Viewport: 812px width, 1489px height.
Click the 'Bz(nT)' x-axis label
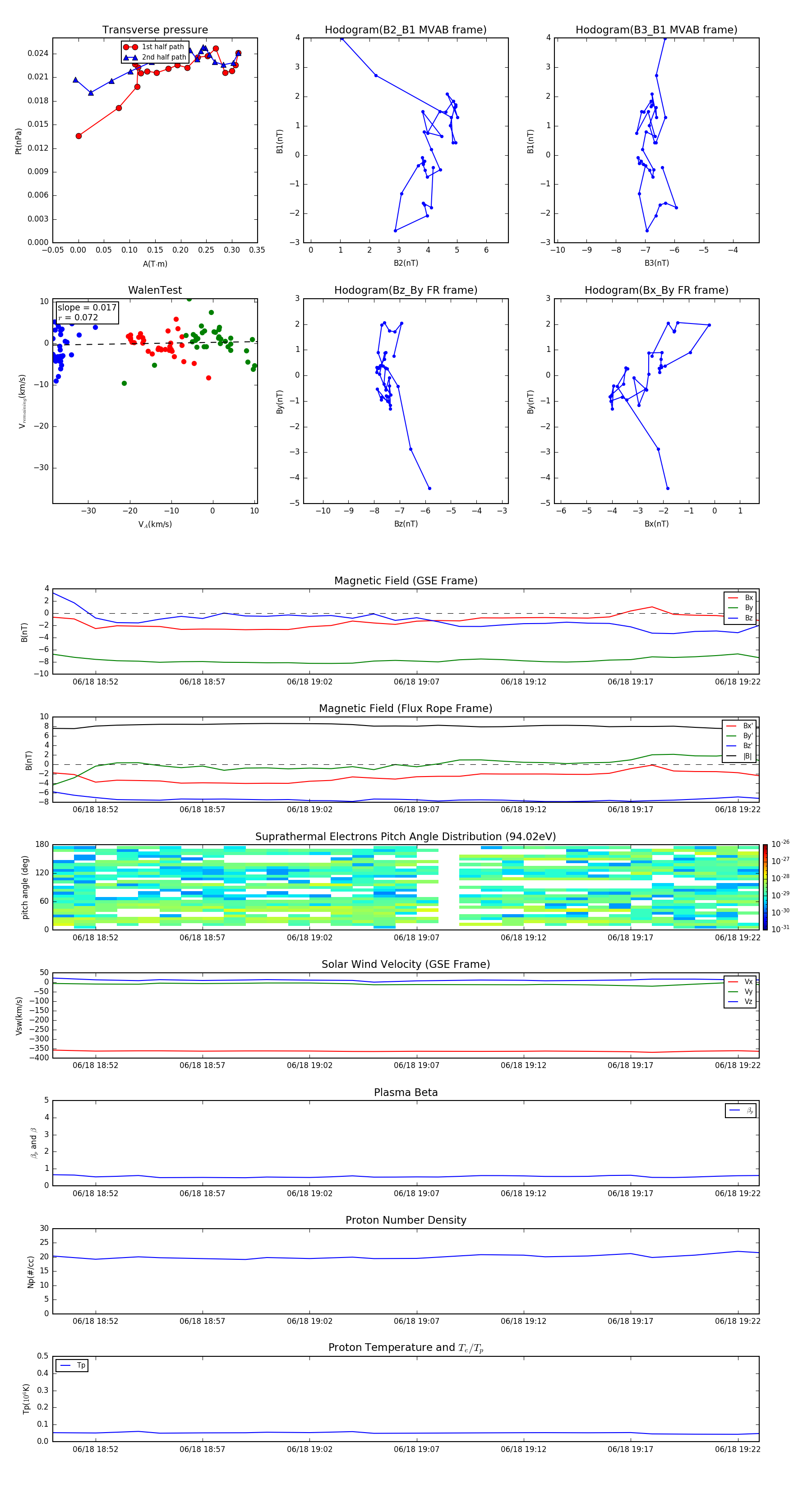click(406, 524)
